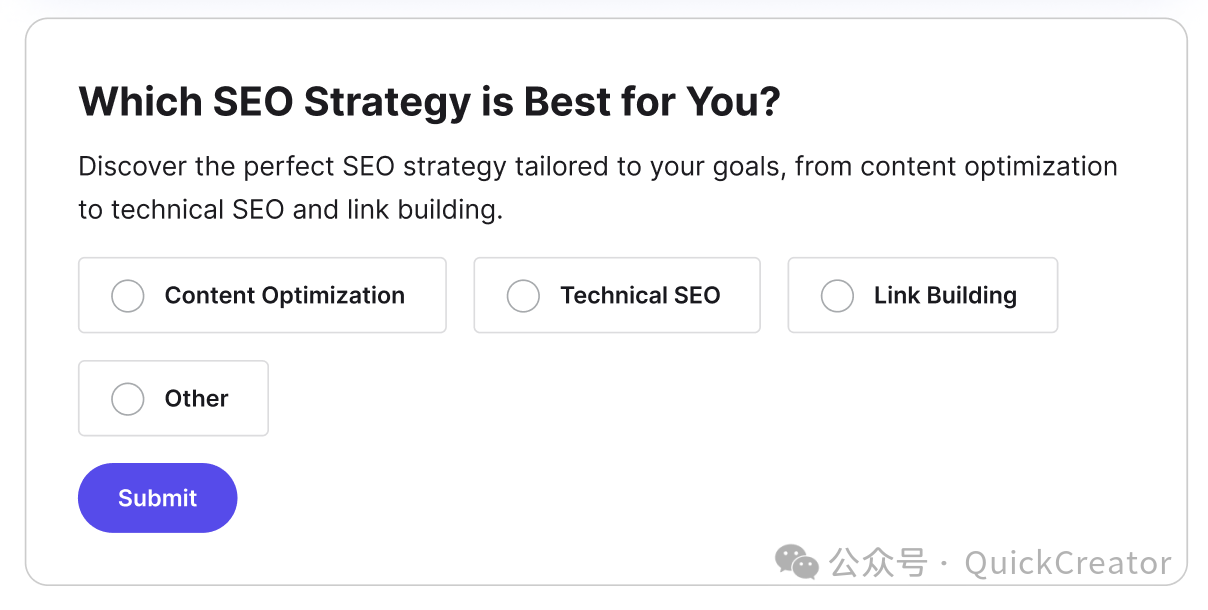This screenshot has height=610, width=1208.
Task: Click the "公众号" watermark text
Action: [x=878, y=563]
